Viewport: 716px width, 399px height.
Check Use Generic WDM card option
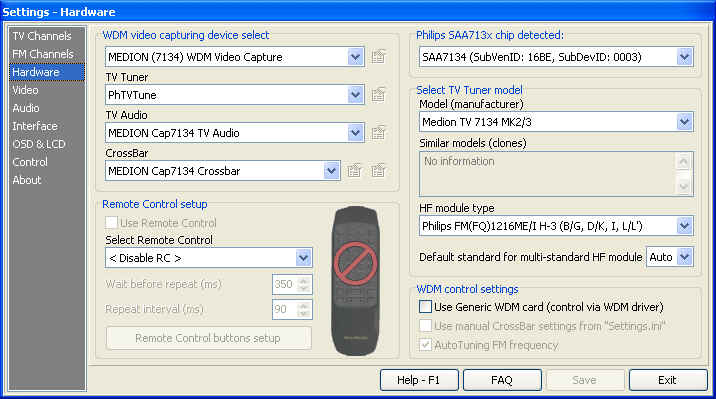coord(425,307)
